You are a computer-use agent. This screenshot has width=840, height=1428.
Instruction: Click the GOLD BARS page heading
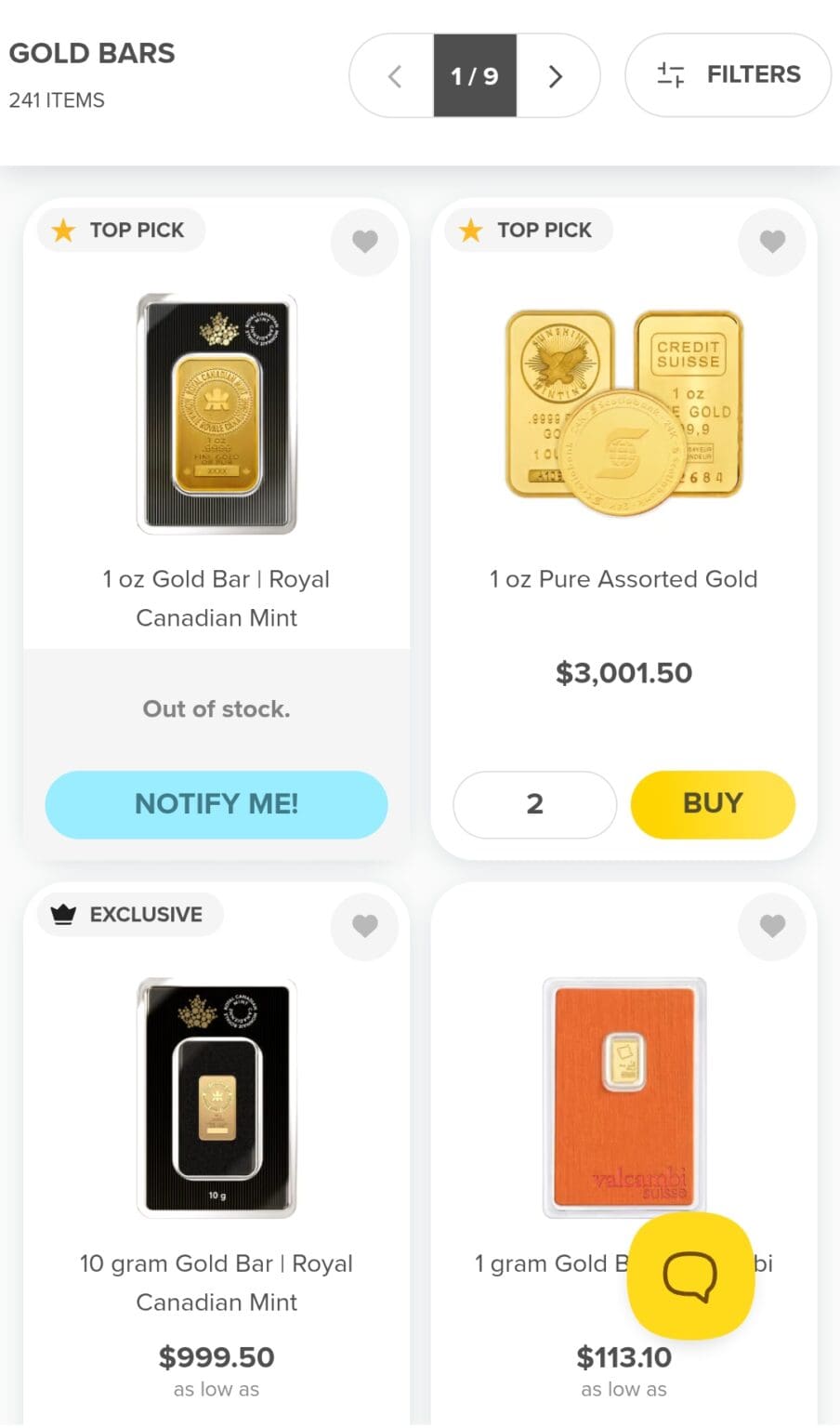91,53
